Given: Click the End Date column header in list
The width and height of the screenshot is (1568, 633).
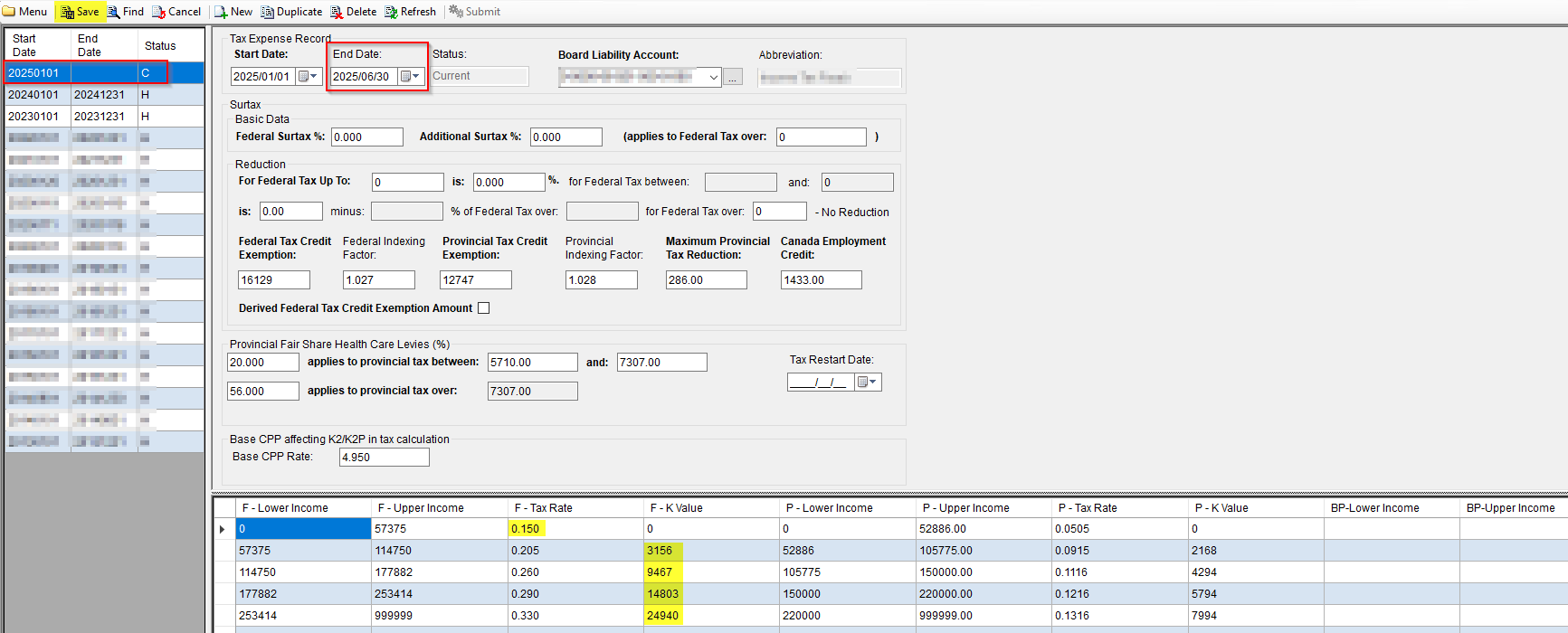Looking at the screenshot, I should [x=104, y=45].
